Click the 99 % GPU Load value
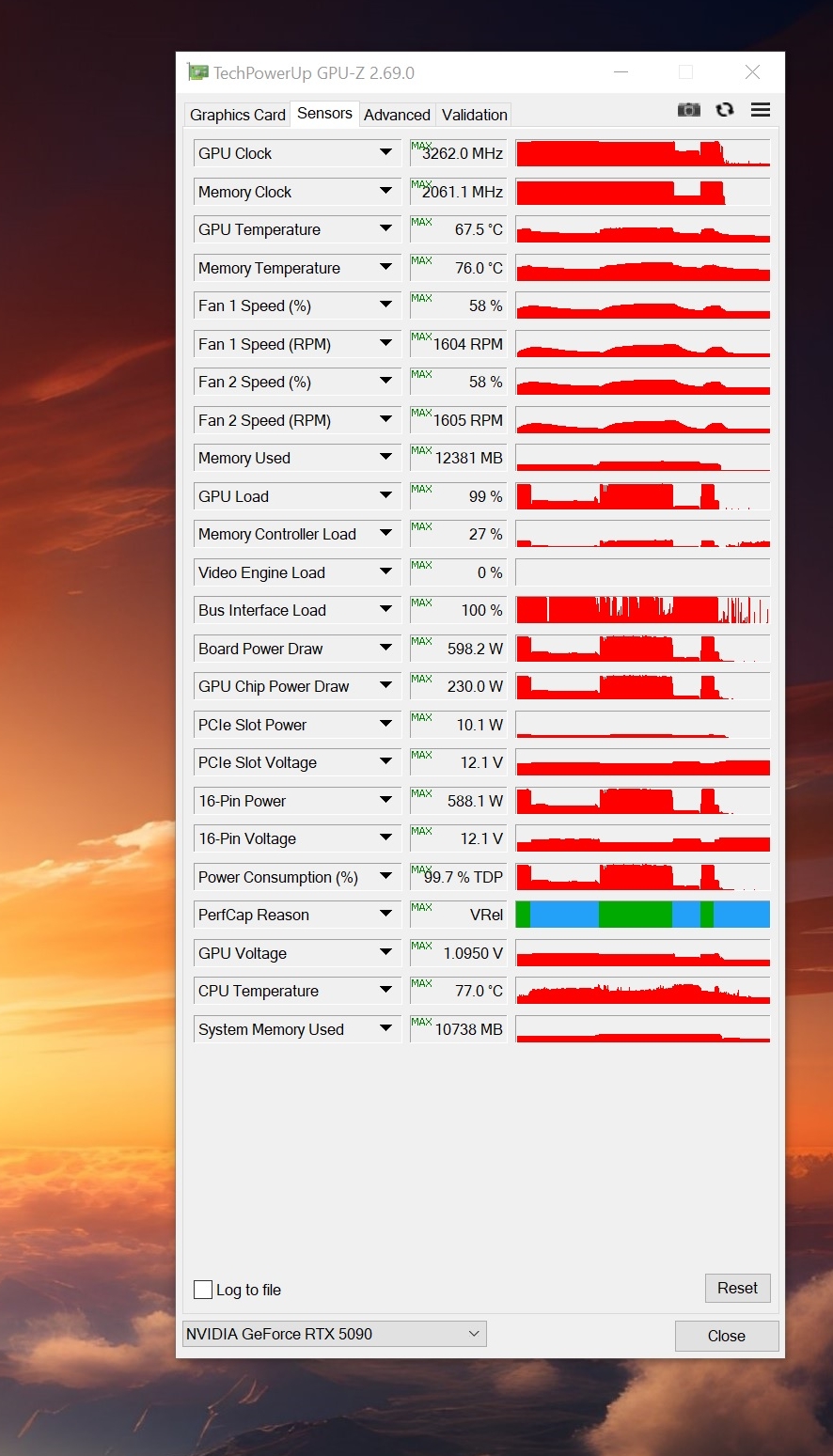833x1456 pixels. [458, 496]
